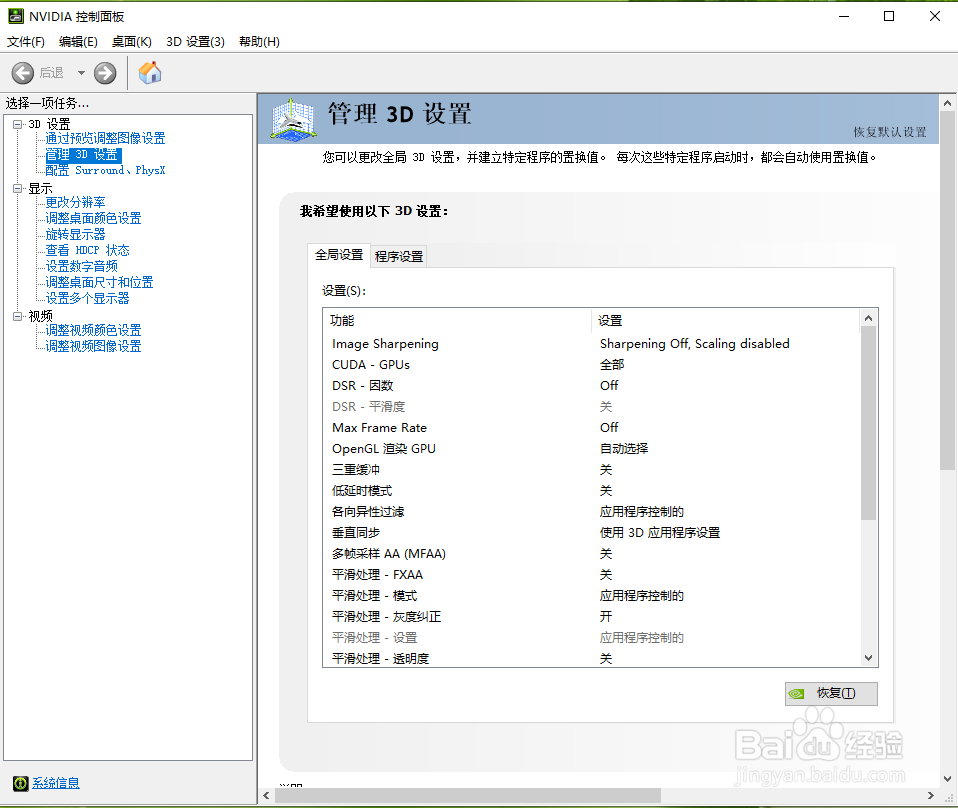
Task: Collapse the 3D 设置 tree node
Action: (18, 124)
